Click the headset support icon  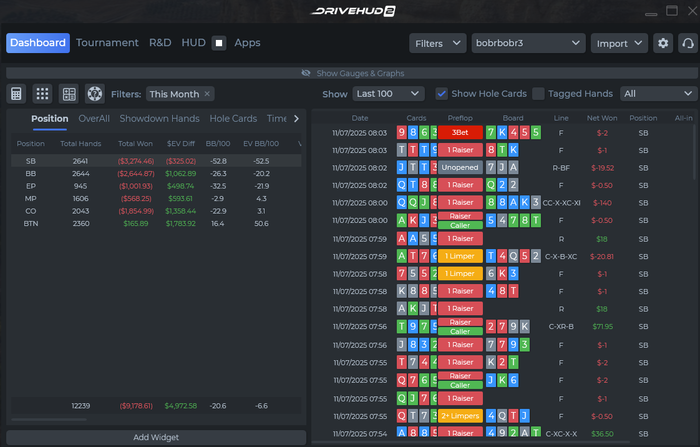click(x=688, y=43)
